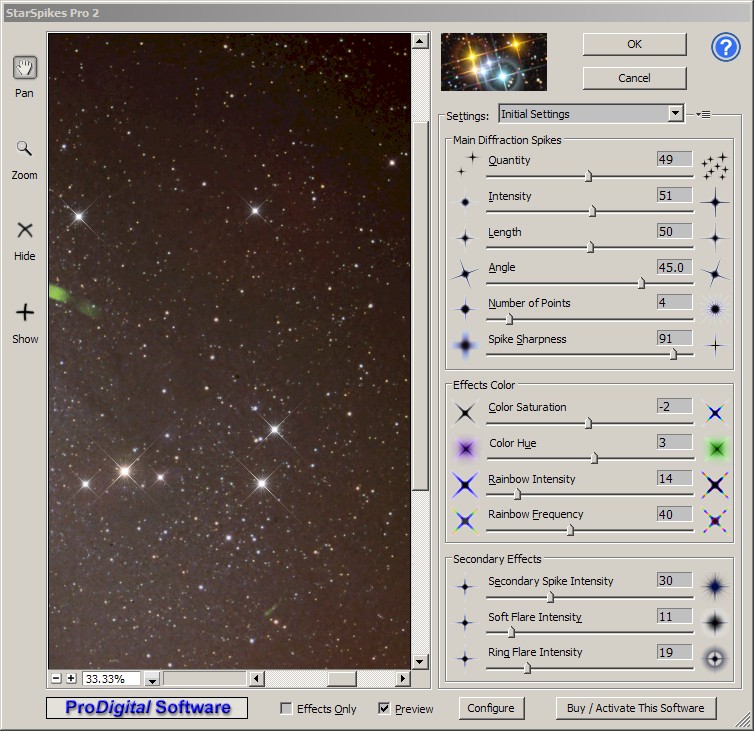Click the Angle value input field

coord(674,267)
